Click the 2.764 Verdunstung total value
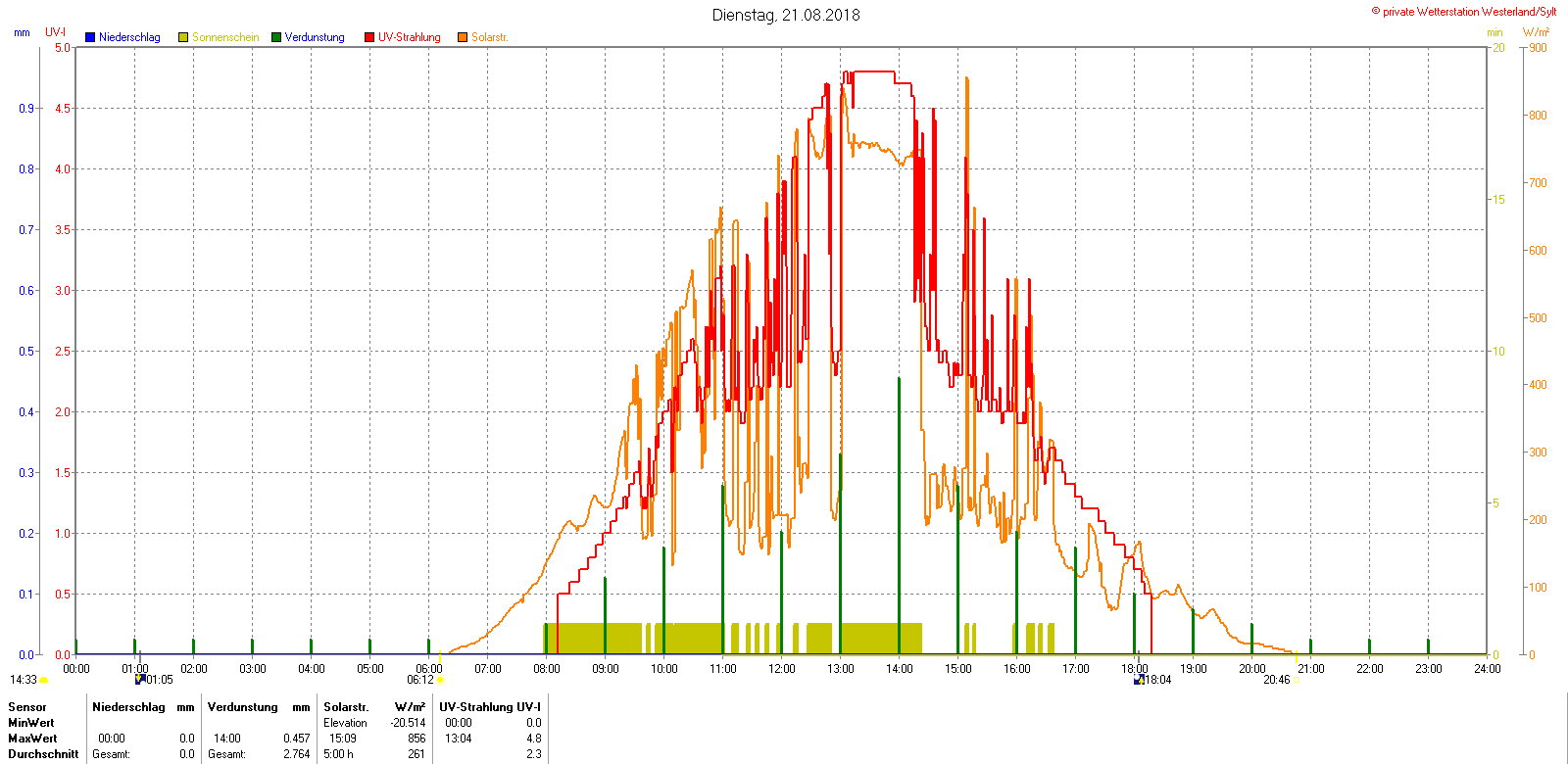Viewport: 1568px width, 764px height. (x=296, y=754)
